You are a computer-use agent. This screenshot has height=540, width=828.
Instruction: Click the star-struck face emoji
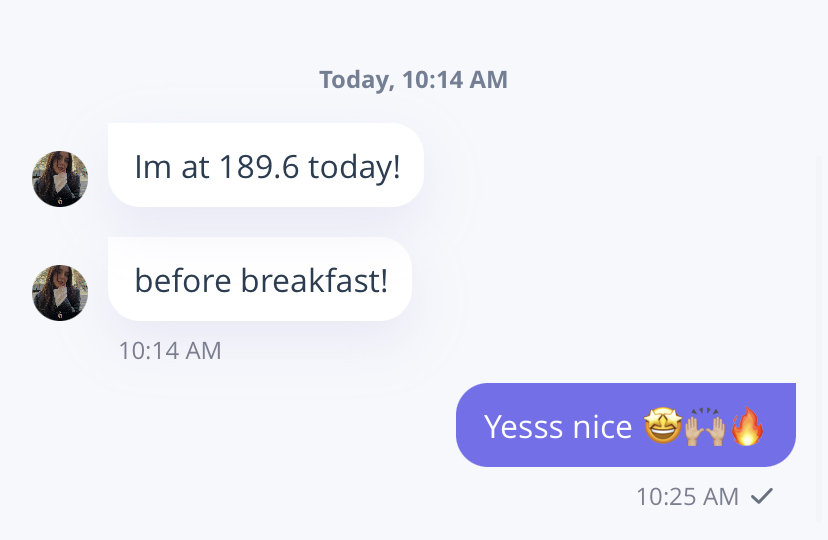pyautogui.click(x=662, y=425)
